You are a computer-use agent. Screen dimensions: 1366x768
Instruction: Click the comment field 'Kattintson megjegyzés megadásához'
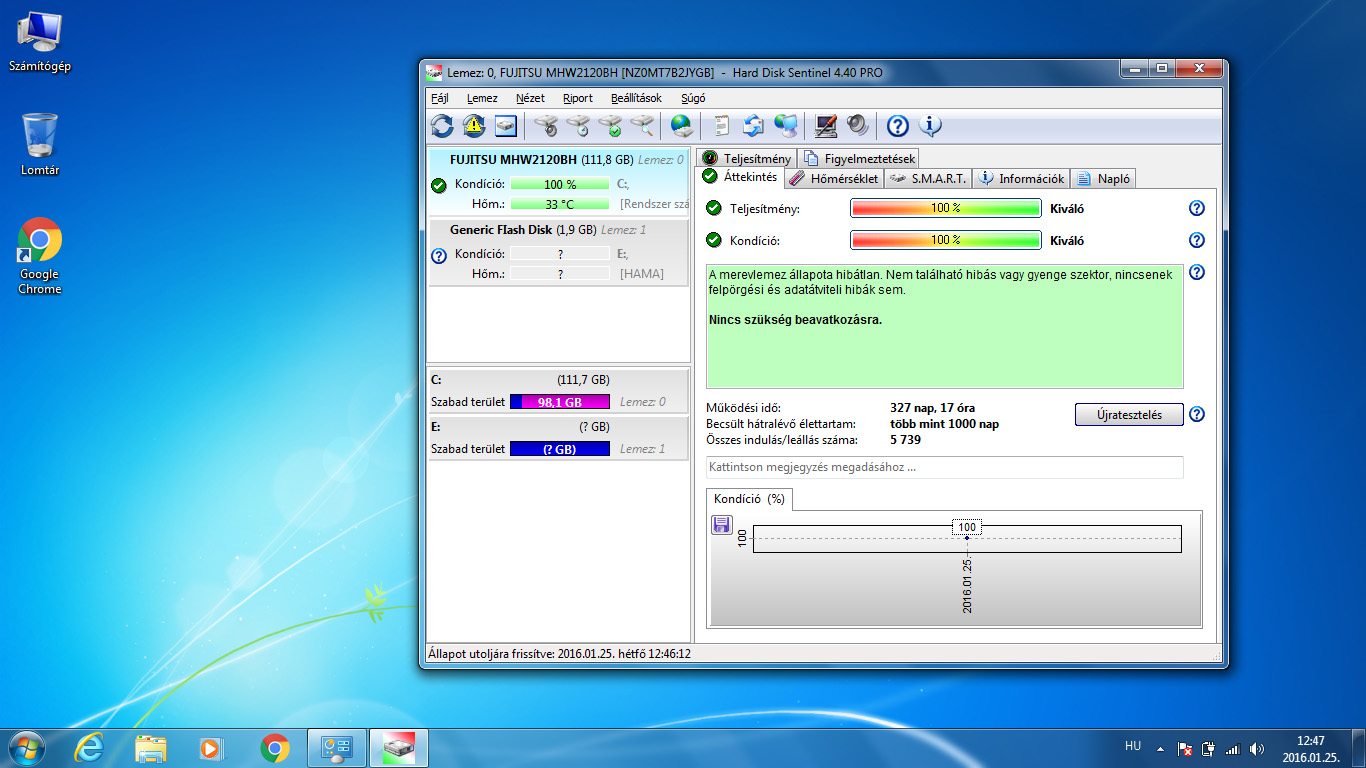(944, 467)
